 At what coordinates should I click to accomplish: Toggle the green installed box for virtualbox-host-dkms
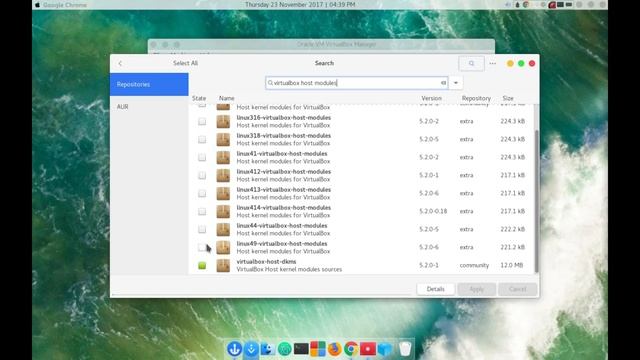click(202, 265)
